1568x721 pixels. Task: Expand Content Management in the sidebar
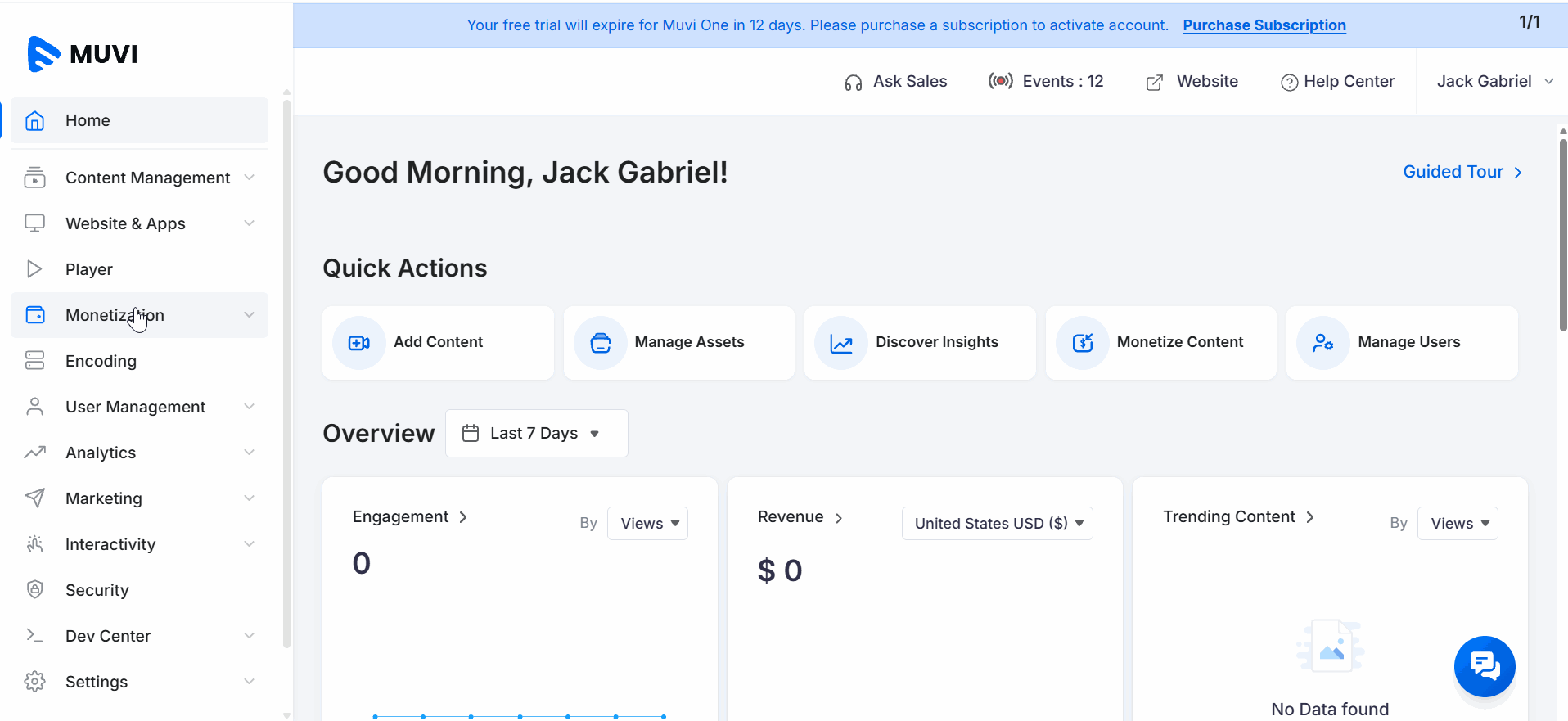tap(147, 178)
